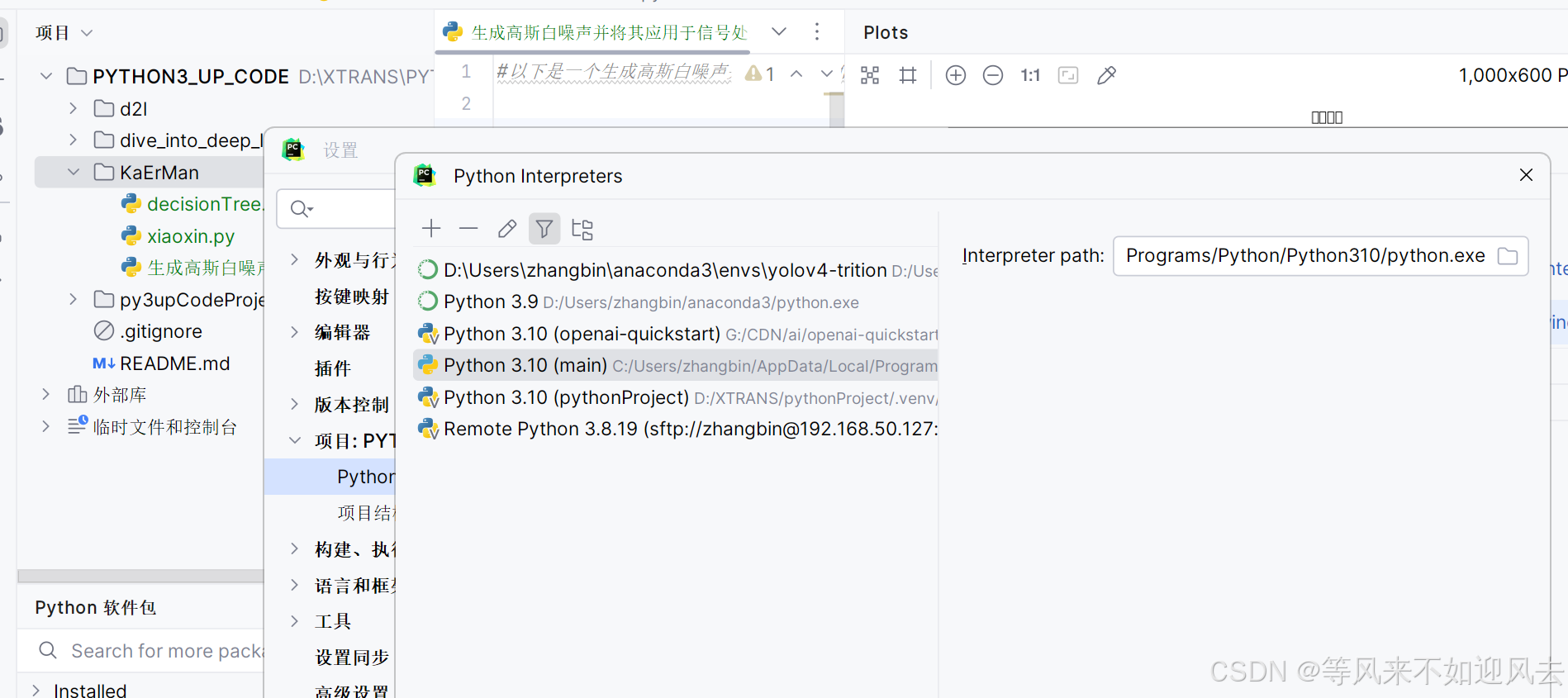Viewport: 1568px width, 698px height.
Task: Go to previous highlighted problem arrow
Action: pos(796,74)
